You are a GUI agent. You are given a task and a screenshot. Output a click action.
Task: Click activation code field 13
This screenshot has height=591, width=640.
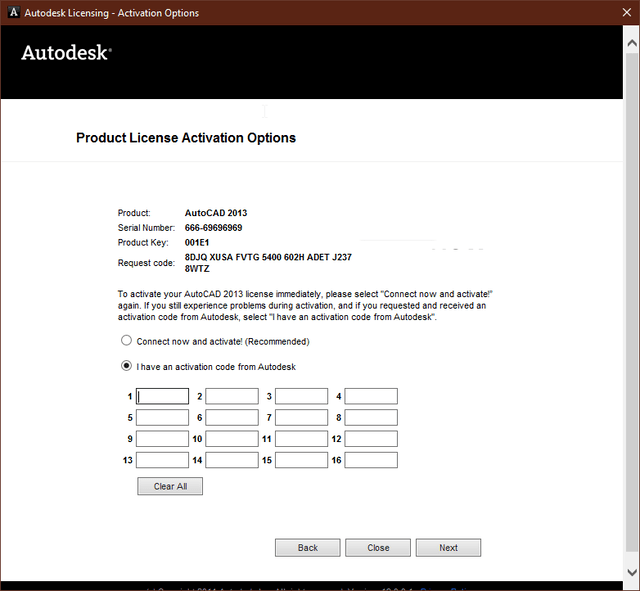pyautogui.click(x=162, y=460)
